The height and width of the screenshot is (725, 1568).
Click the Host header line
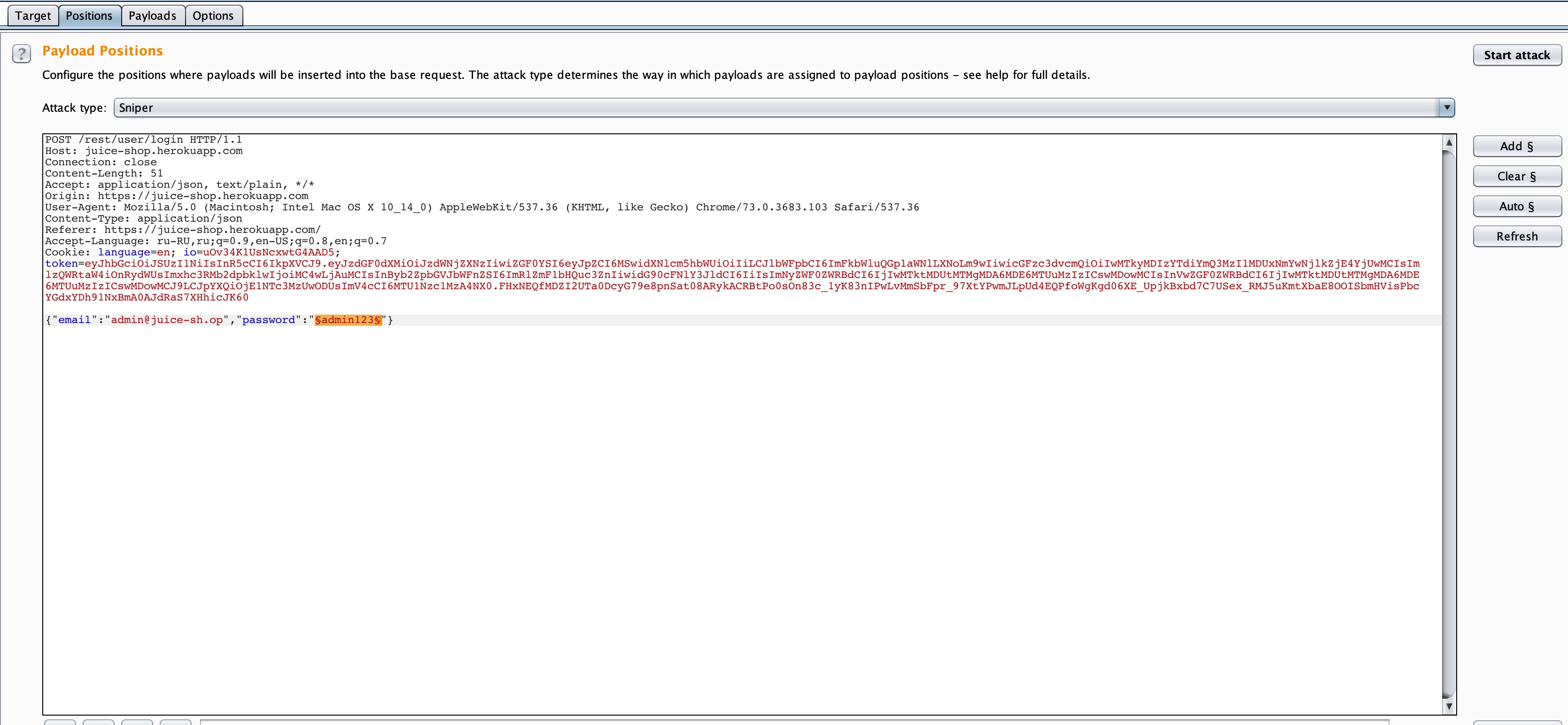pyautogui.click(x=144, y=151)
